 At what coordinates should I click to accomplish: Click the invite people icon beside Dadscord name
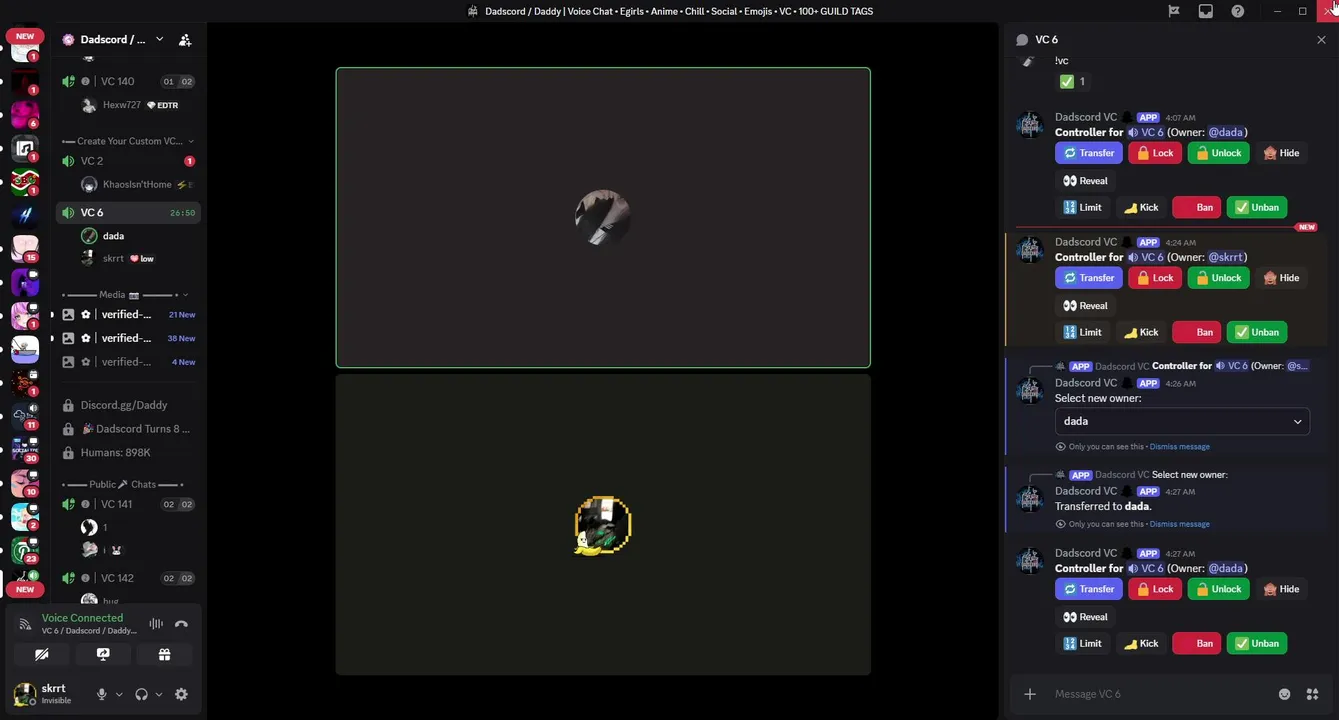185,40
